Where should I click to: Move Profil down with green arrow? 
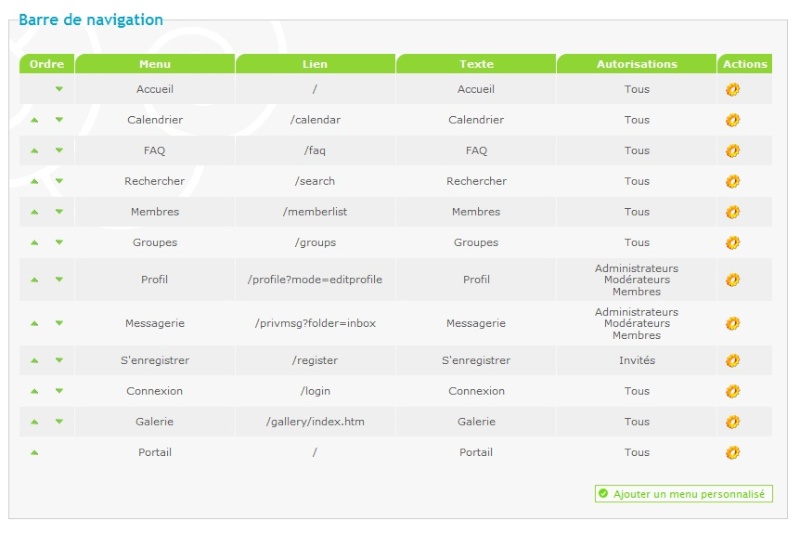click(59, 279)
